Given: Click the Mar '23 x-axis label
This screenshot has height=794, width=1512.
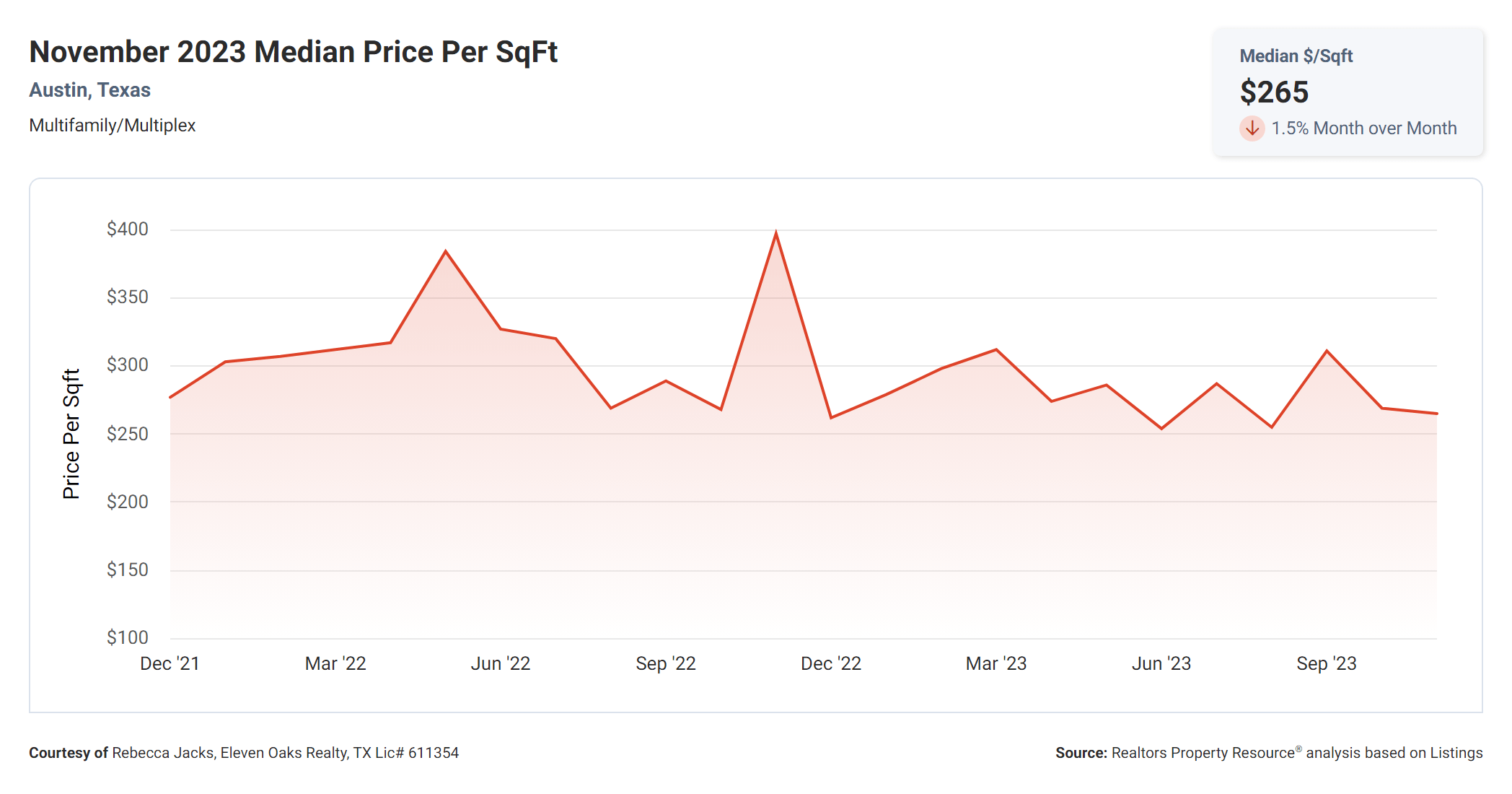Looking at the screenshot, I should point(995,663).
